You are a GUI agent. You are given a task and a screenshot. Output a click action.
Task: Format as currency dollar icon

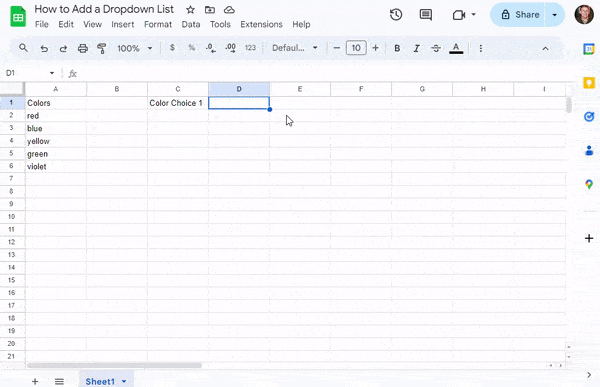pos(172,48)
